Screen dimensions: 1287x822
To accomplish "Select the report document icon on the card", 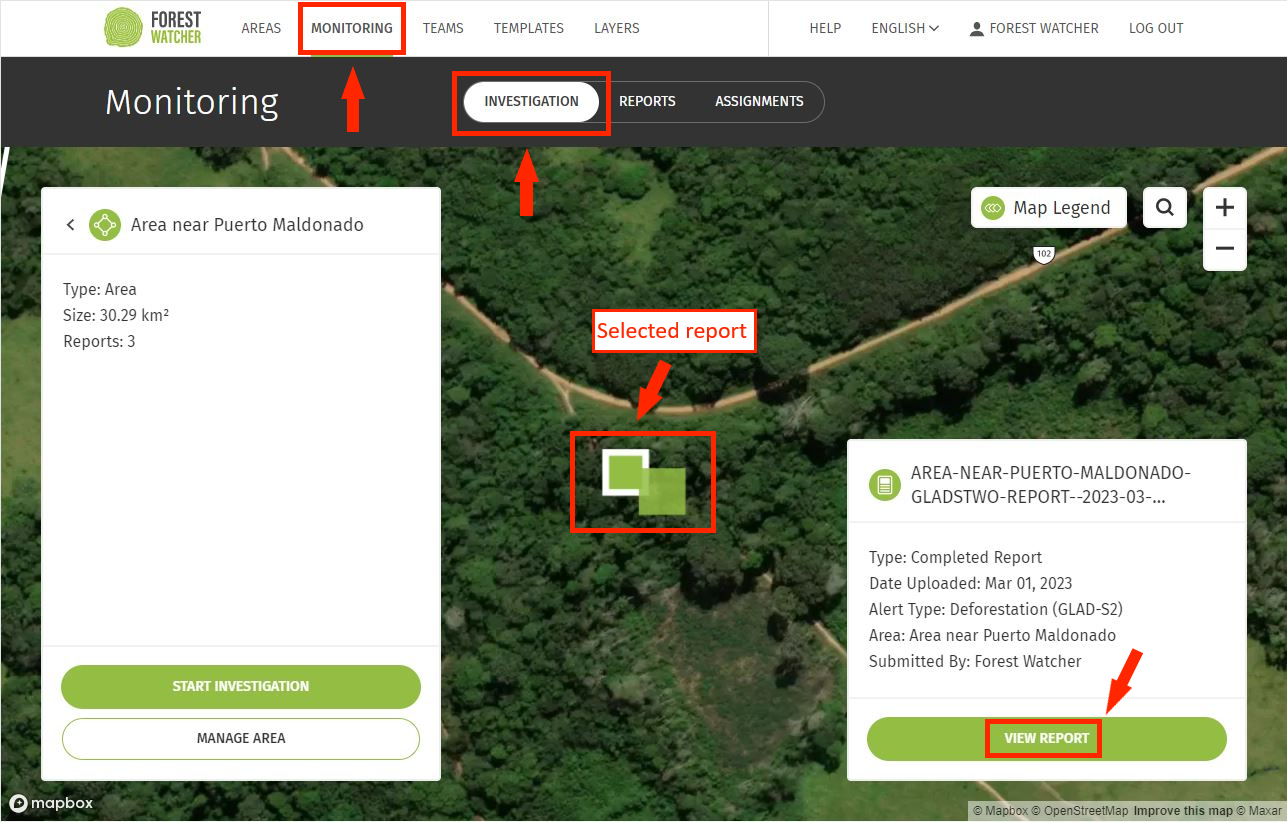I will [x=884, y=485].
